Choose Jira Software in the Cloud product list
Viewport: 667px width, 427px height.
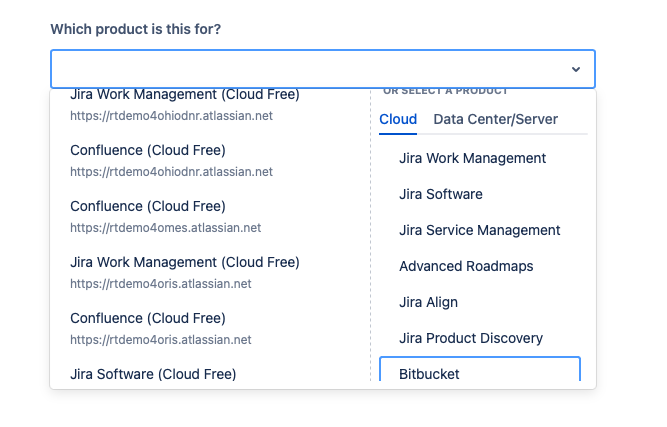[x=440, y=194]
